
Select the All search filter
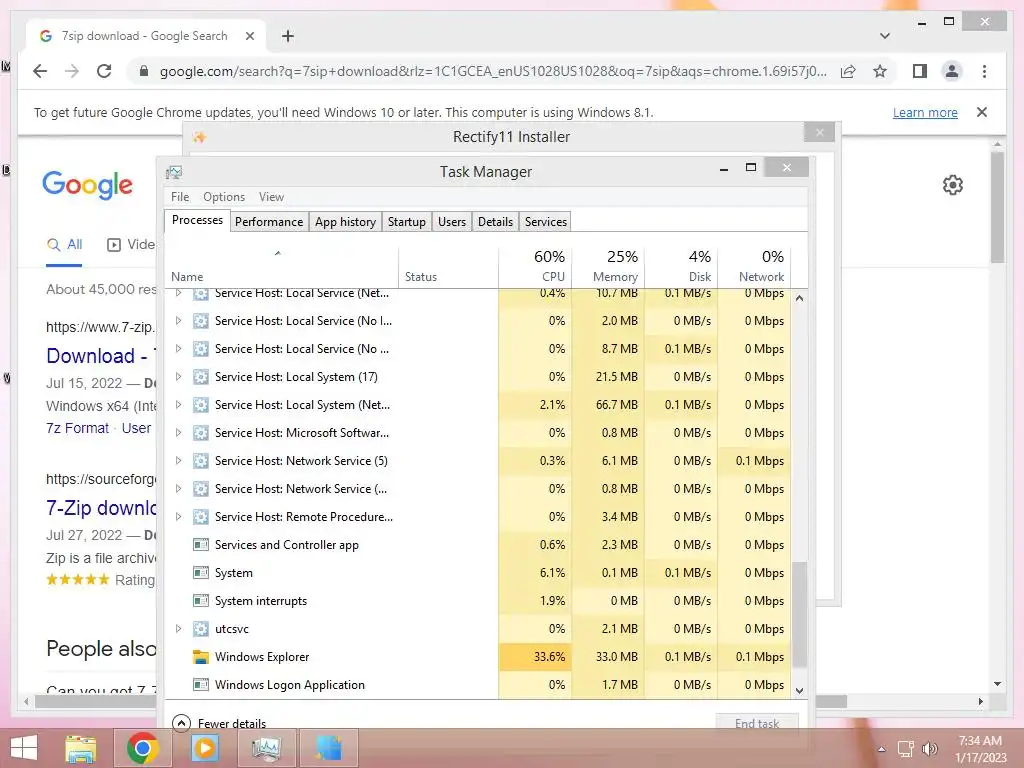64,245
